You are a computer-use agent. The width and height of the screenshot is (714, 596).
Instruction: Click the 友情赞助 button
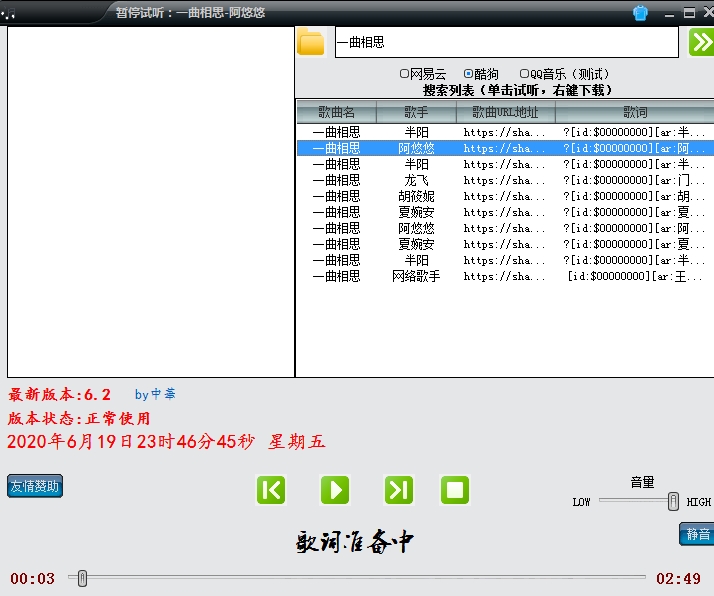[x=35, y=487]
